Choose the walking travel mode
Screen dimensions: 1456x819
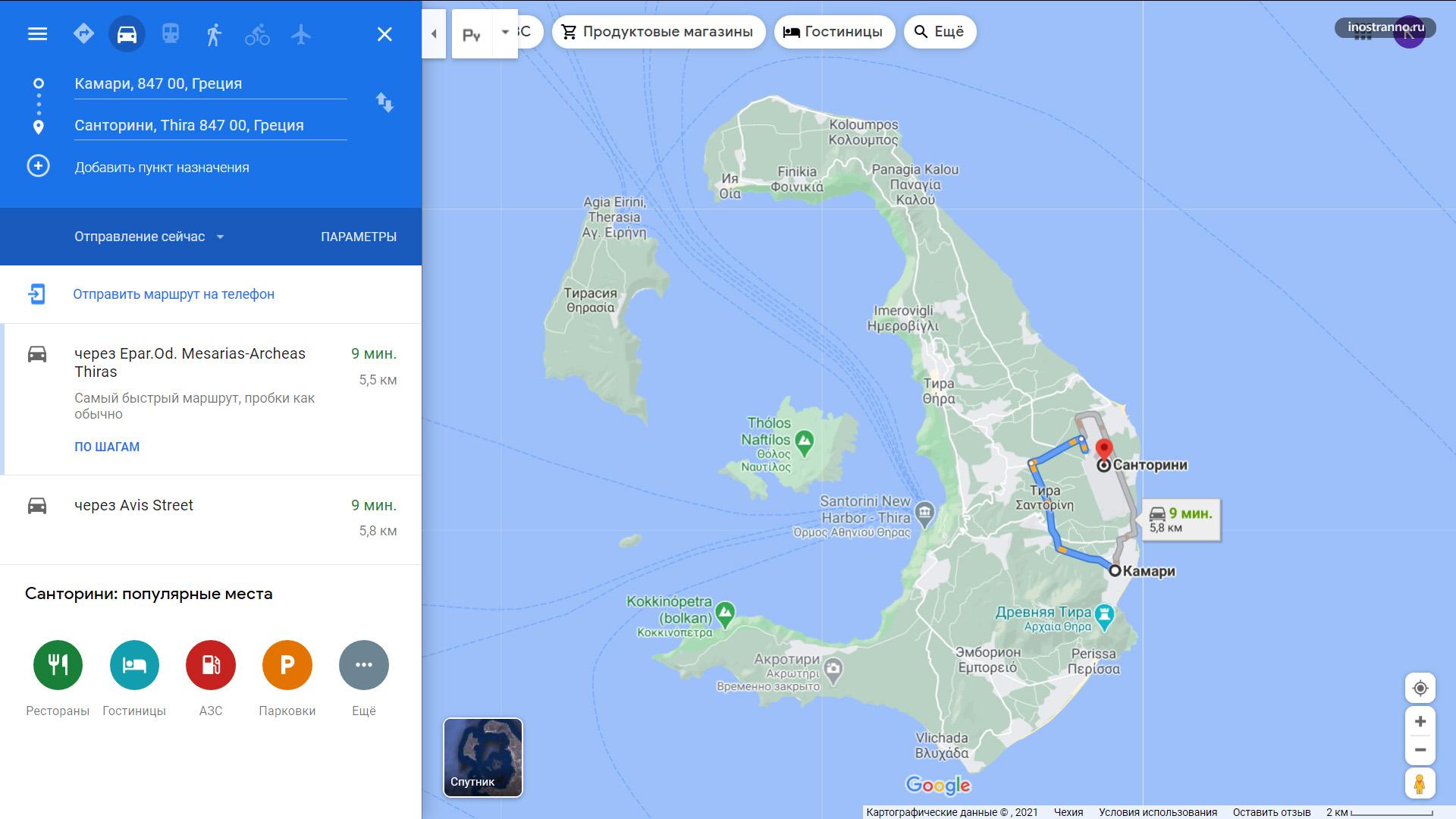(214, 34)
